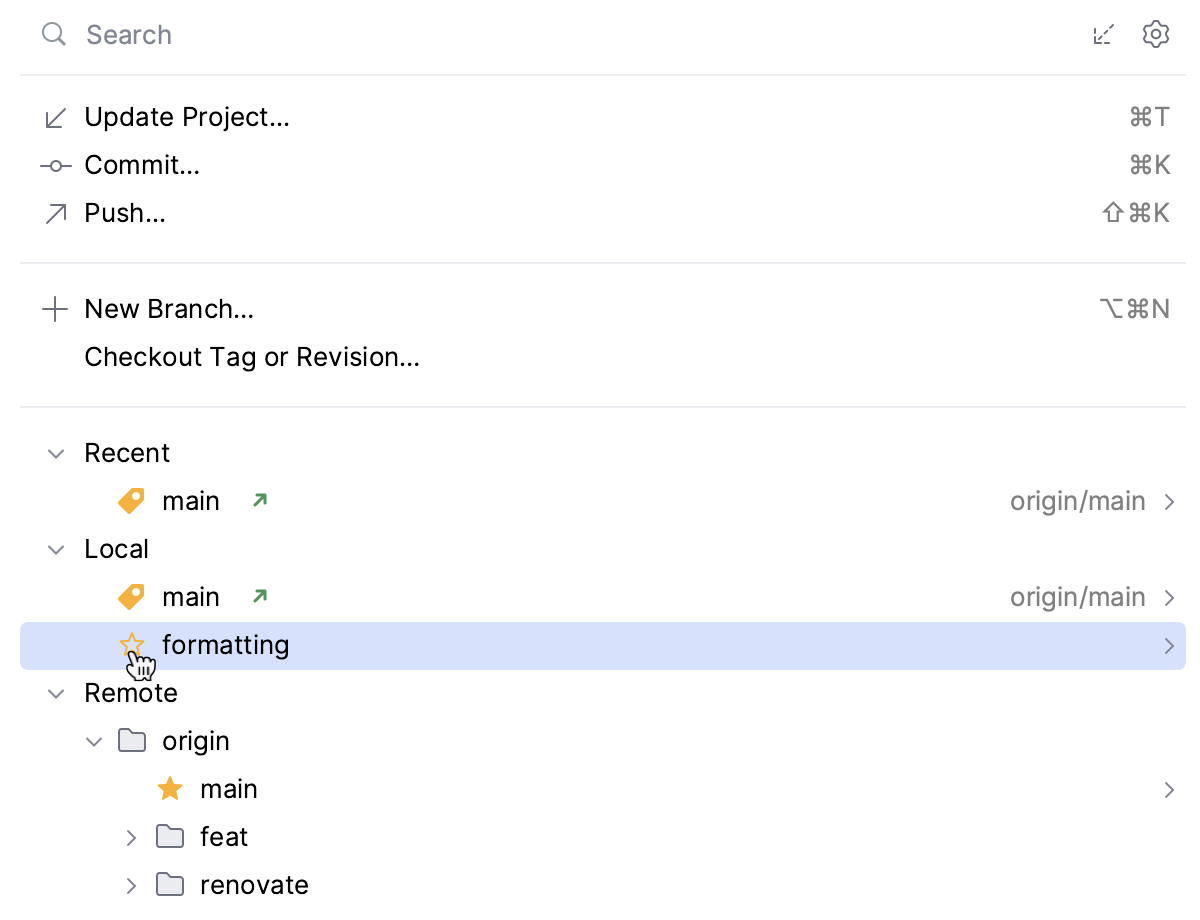Collapse the Local branches section
The height and width of the screenshot is (920, 1200).
pyautogui.click(x=56, y=550)
